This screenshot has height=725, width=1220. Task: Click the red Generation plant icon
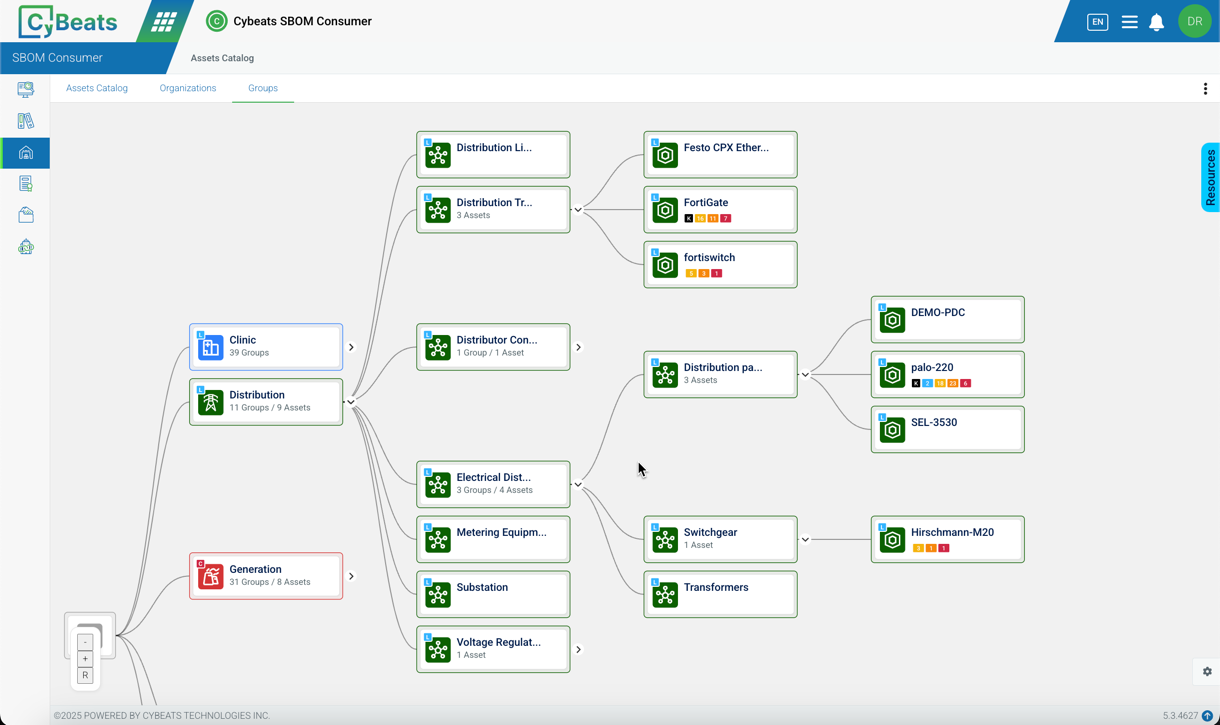tap(210, 576)
